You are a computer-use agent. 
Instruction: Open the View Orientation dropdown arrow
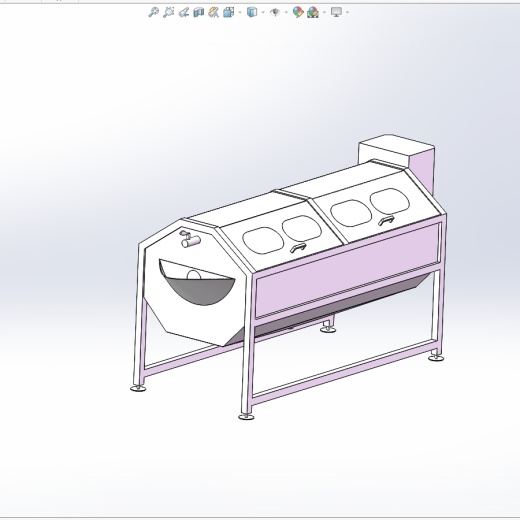pos(240,13)
